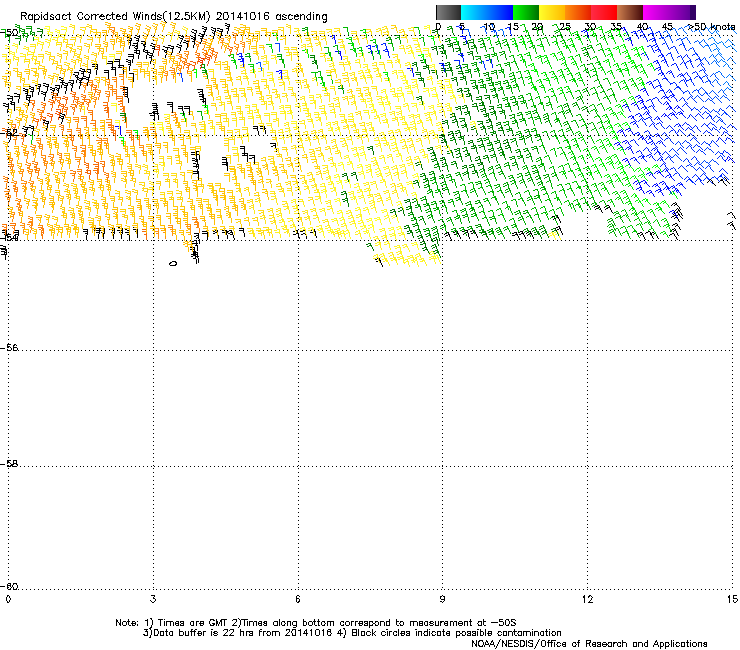Click the legend label '35'
This screenshot has width=740, height=650.
[616, 27]
